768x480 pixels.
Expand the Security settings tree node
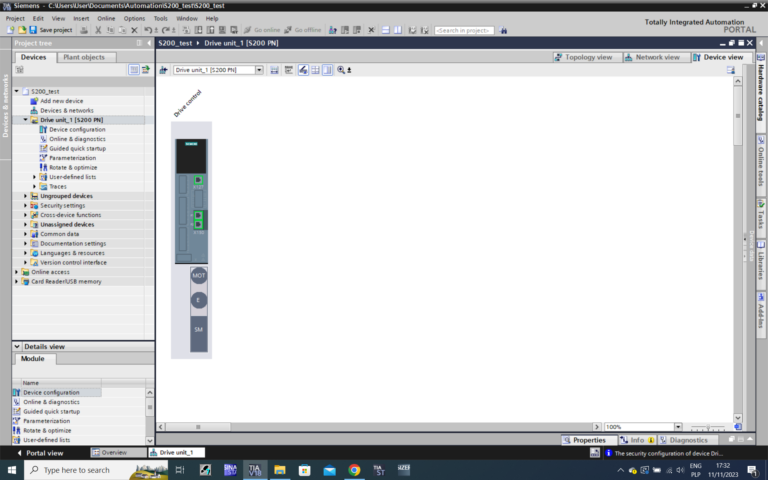click(26, 205)
